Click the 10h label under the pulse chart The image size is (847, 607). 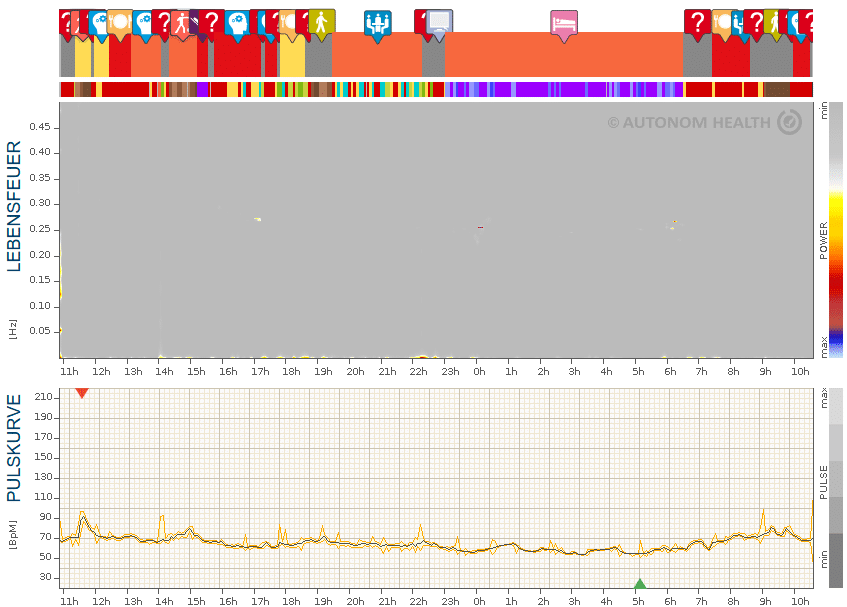[800, 602]
